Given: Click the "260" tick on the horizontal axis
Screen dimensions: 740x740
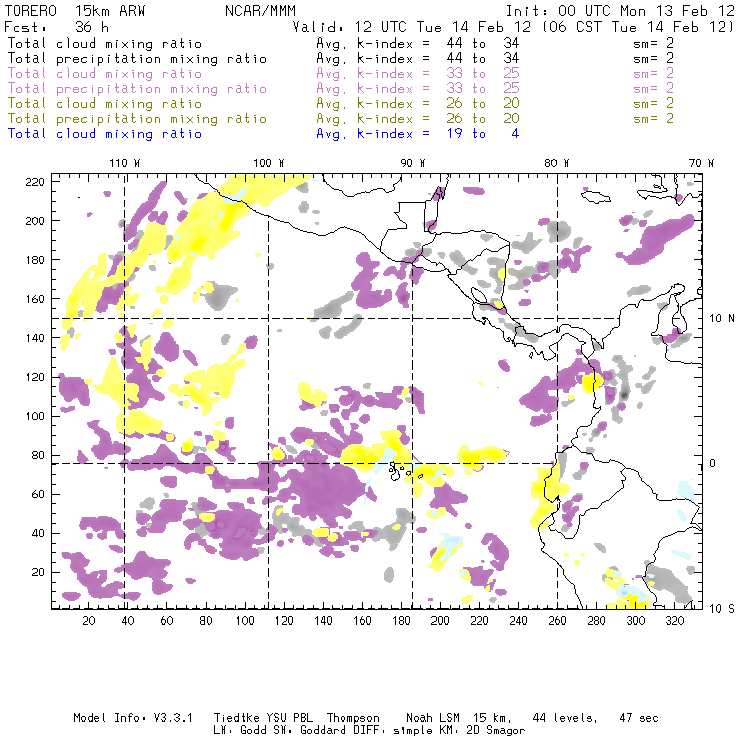Looking at the screenshot, I should (557, 621).
